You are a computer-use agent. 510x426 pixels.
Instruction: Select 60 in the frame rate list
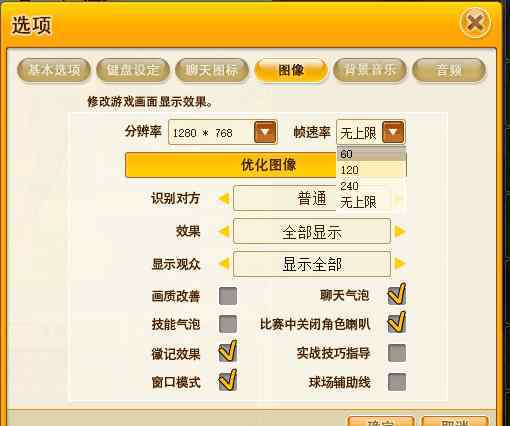pos(371,154)
